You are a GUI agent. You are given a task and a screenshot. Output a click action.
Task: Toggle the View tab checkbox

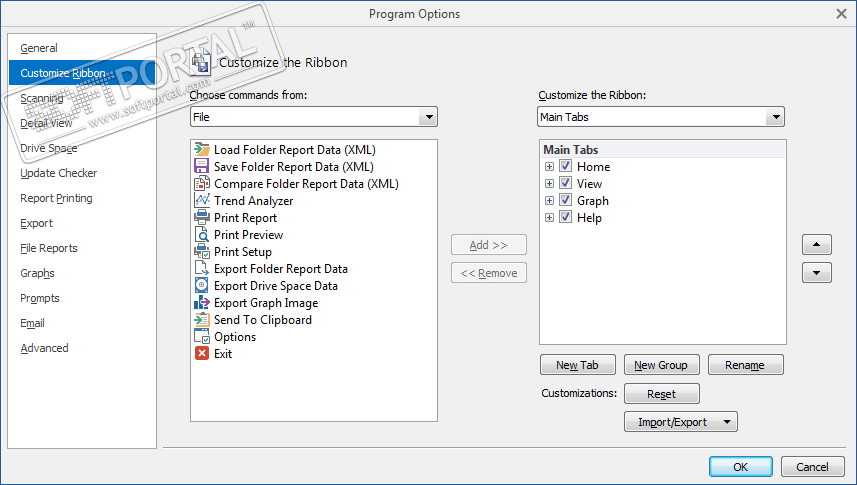pos(566,184)
